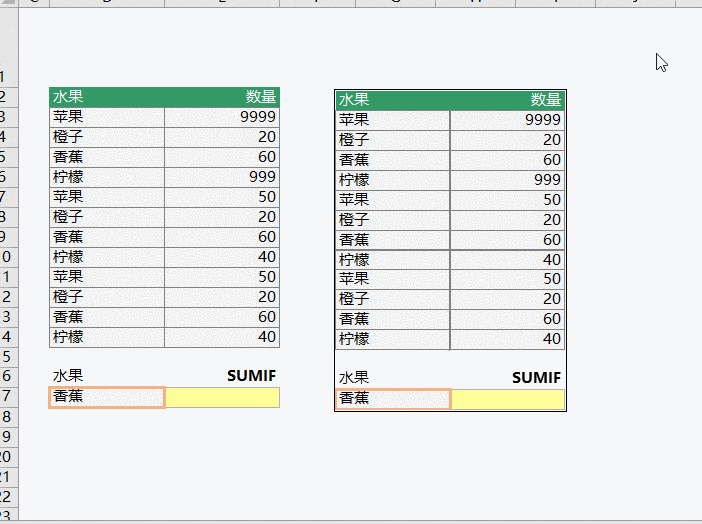Viewport: 702px width, 524px height.
Task: Click the 20 cell just below 9999 in the right table
Action: pyautogui.click(x=507, y=140)
